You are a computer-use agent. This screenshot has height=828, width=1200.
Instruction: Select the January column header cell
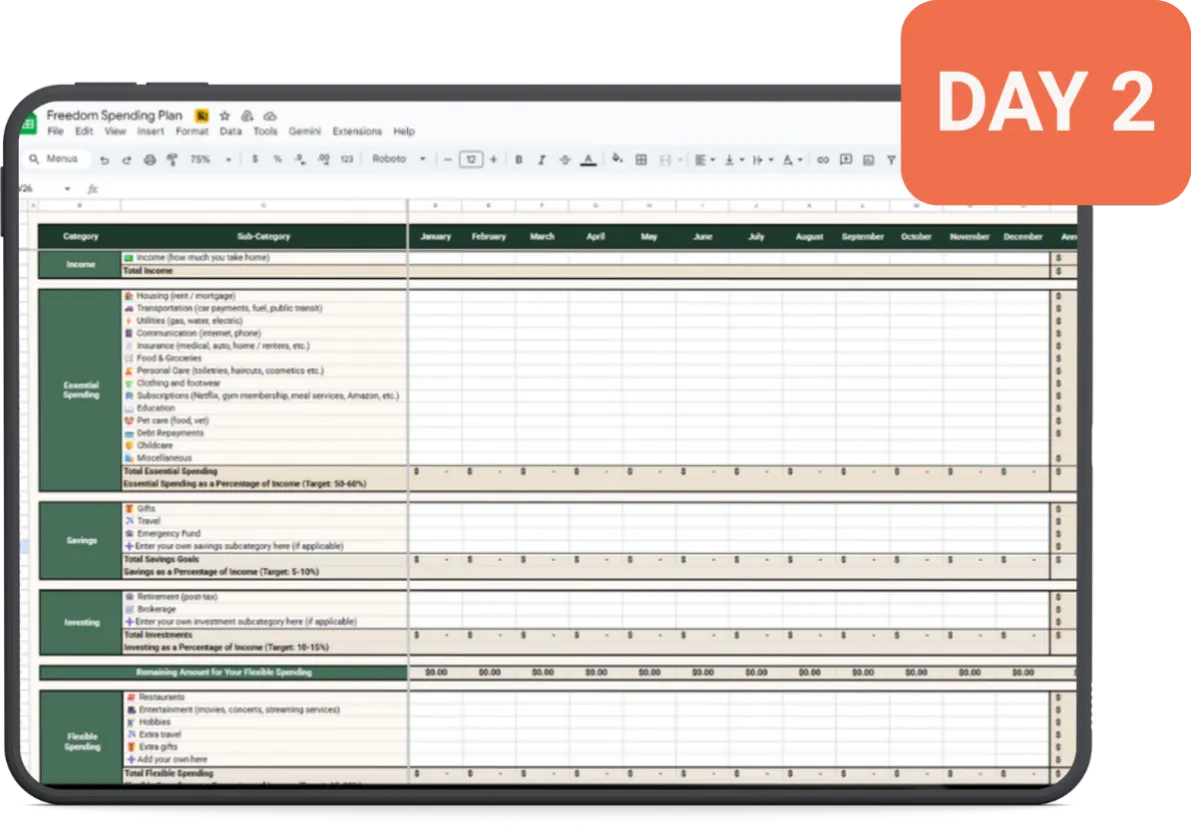[x=435, y=237]
